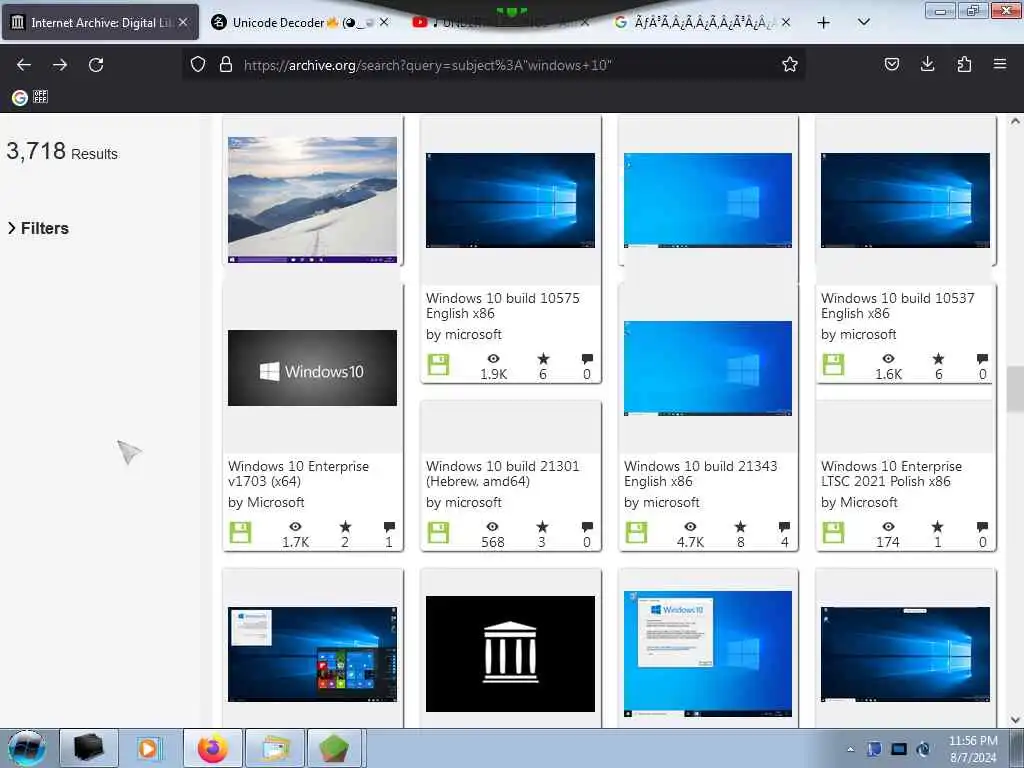Click snowy mountain desktop thumbnail
Image resolution: width=1024 pixels, height=768 pixels.
click(x=312, y=199)
